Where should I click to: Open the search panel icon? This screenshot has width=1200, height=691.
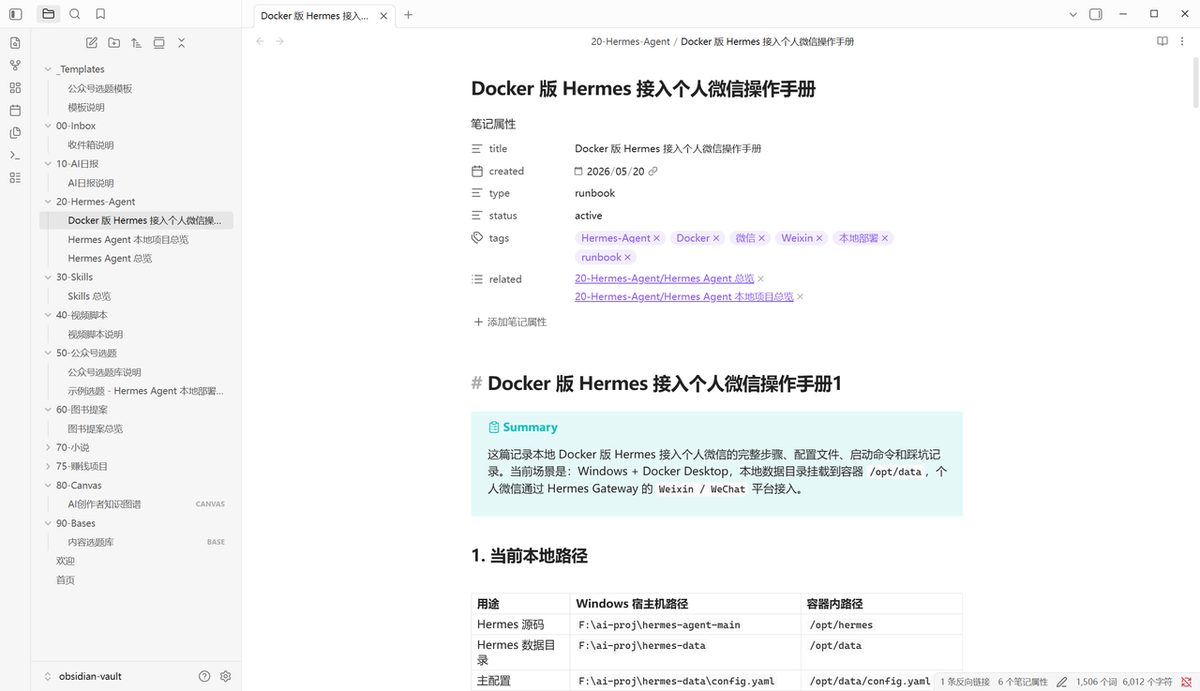pos(75,14)
